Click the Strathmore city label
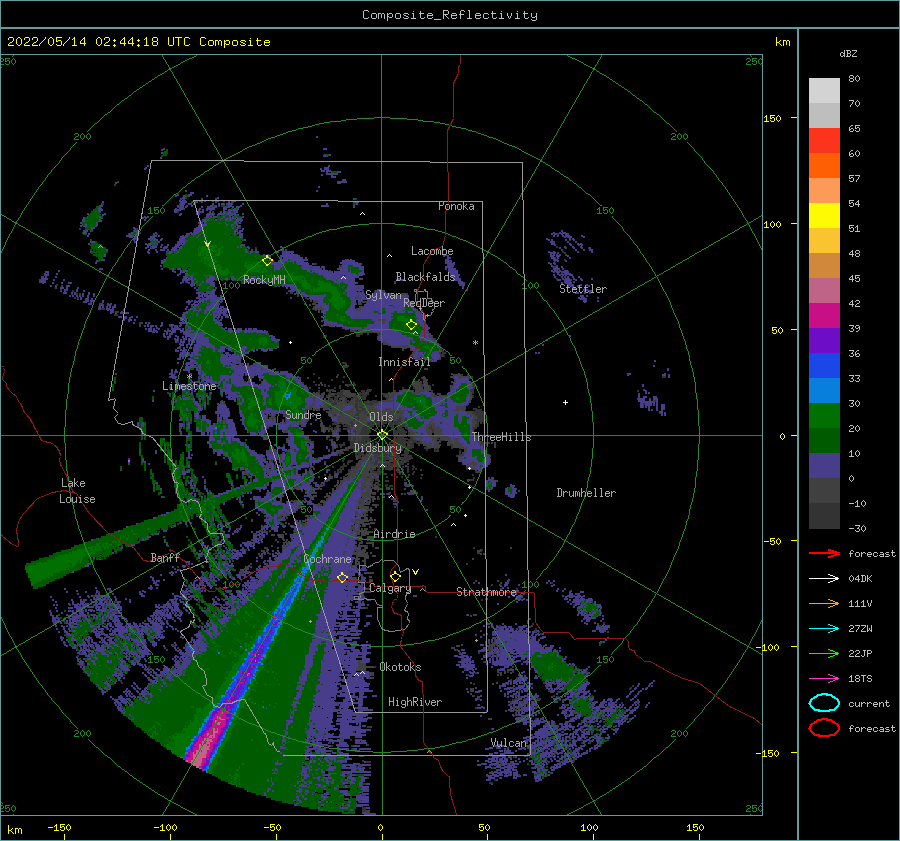This screenshot has height=841, width=900. (486, 592)
